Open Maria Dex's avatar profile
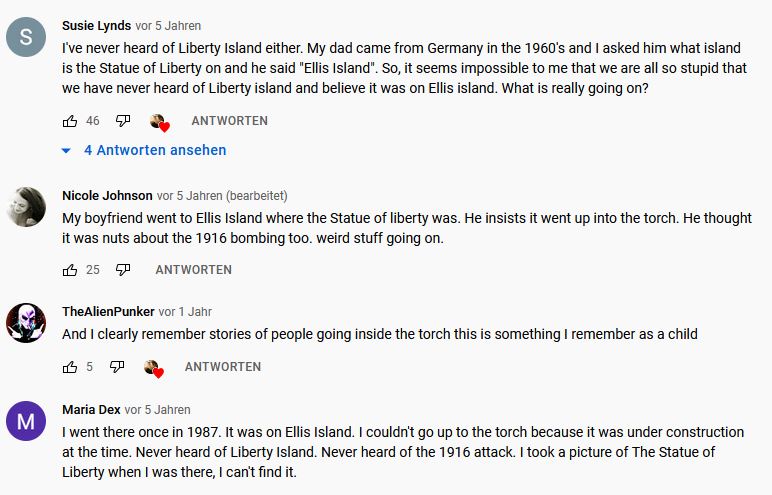The height and width of the screenshot is (495, 772). [x=26, y=421]
